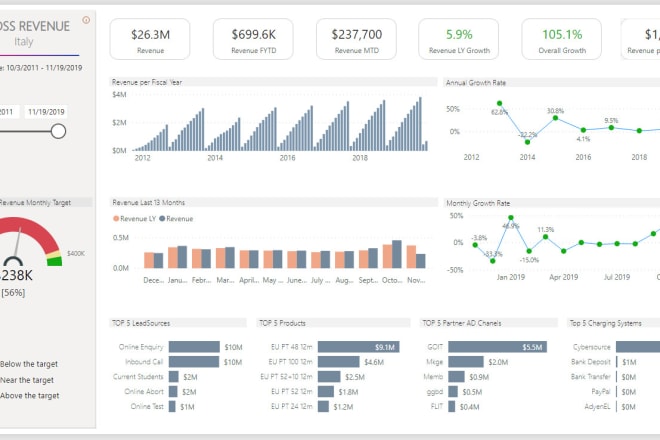Select the 5.9% Revenue LY Growth card

[x=459, y=39]
